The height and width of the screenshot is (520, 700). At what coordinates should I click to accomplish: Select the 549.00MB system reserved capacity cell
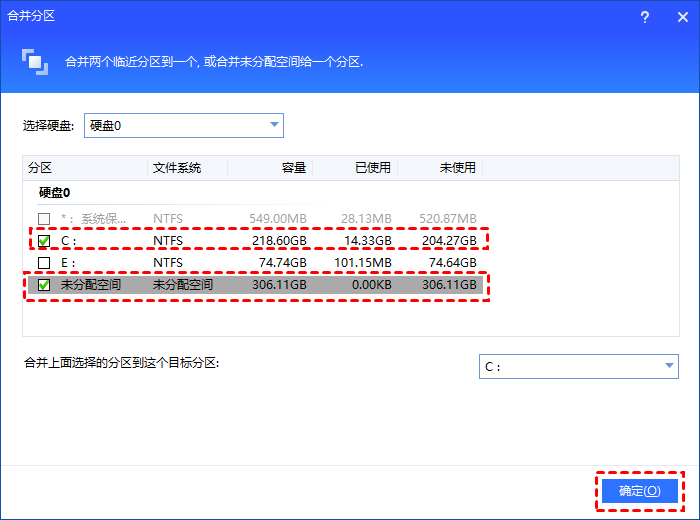click(278, 219)
